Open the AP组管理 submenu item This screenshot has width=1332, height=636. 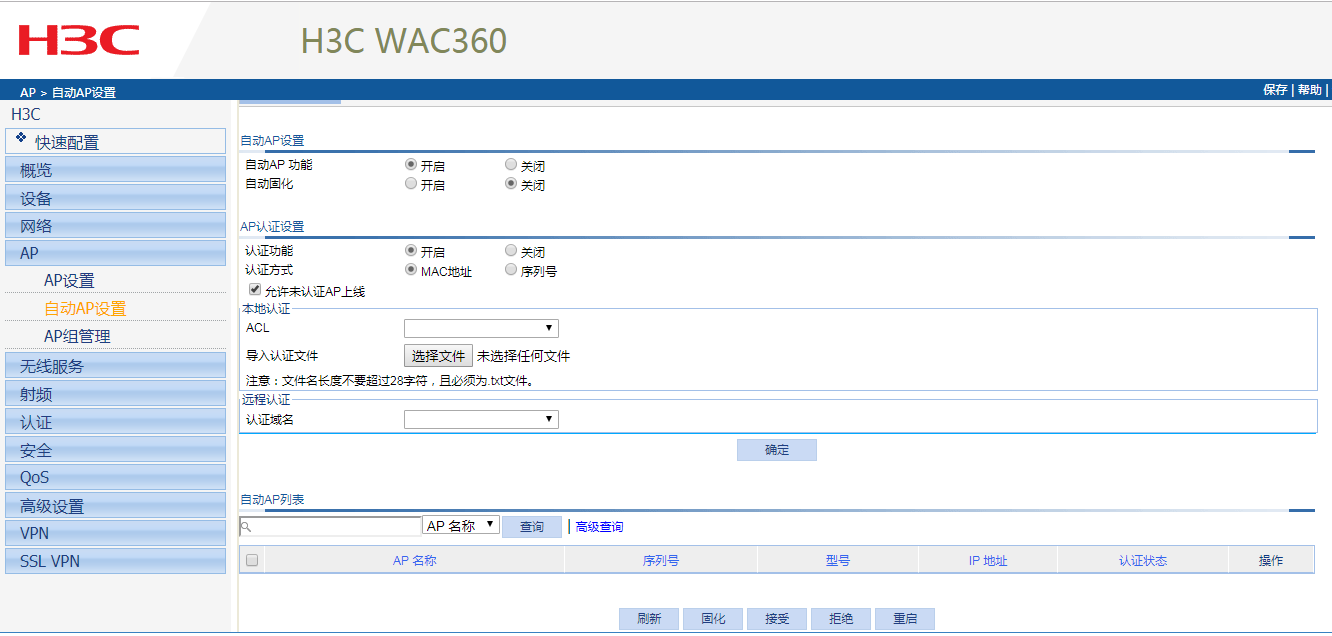(x=77, y=337)
